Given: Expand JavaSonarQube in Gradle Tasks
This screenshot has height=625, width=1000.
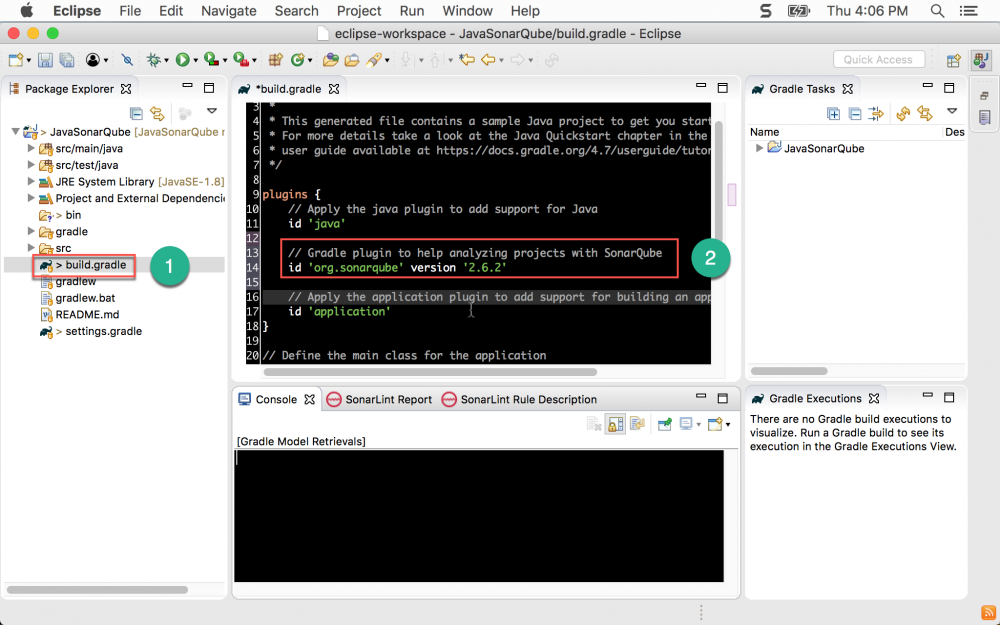Looking at the screenshot, I should pyautogui.click(x=759, y=148).
